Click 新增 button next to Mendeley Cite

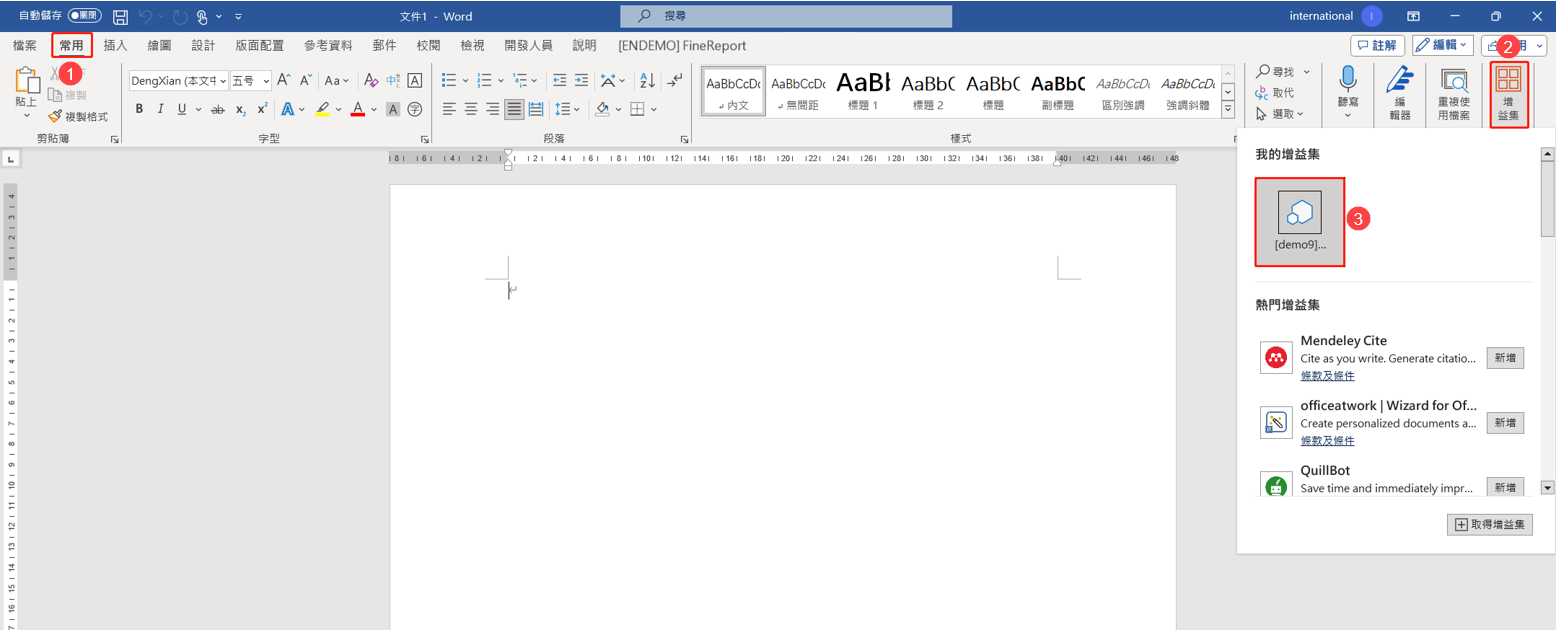tap(1505, 357)
